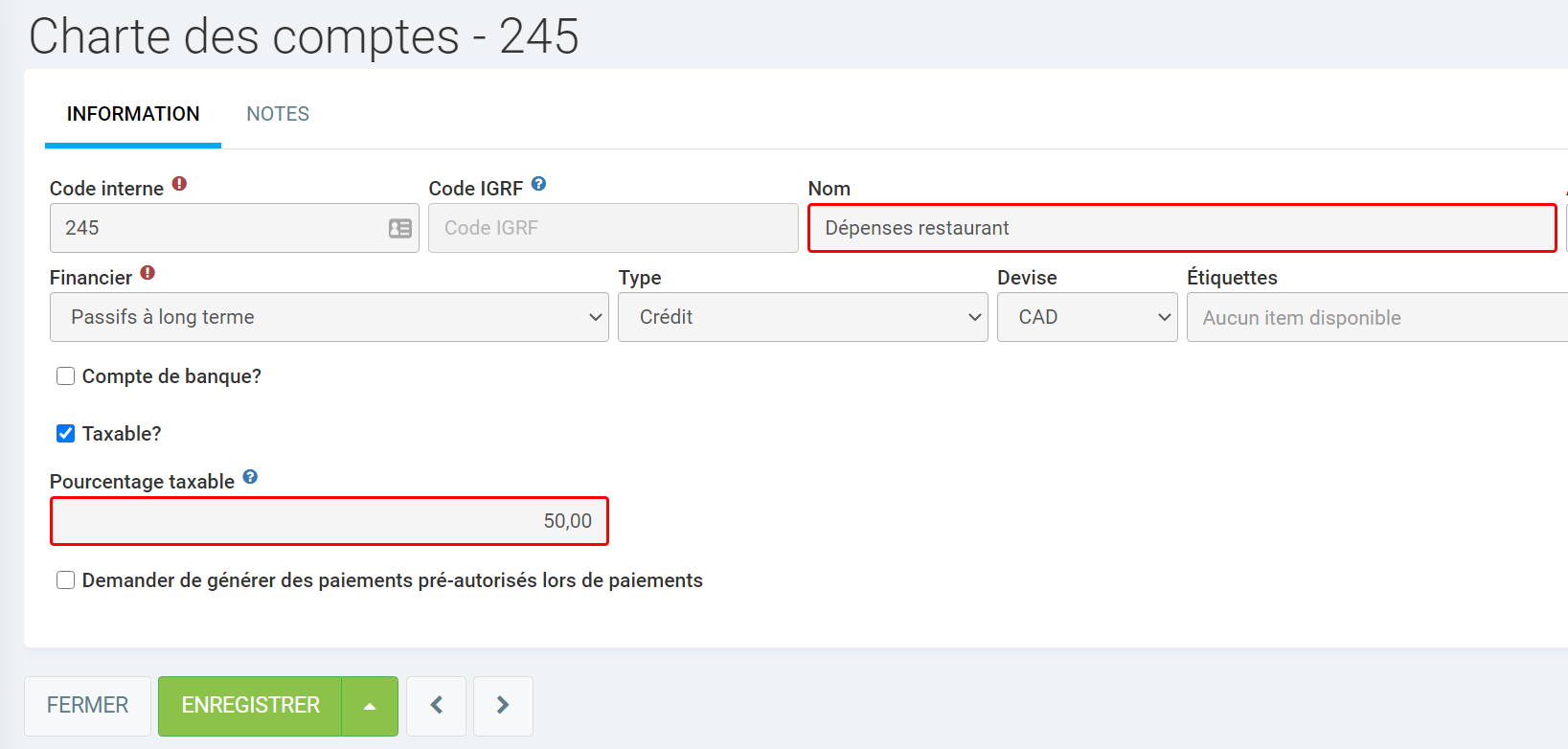Click the red warning icon next to Code interne
The image size is (1568, 749).
(179, 184)
